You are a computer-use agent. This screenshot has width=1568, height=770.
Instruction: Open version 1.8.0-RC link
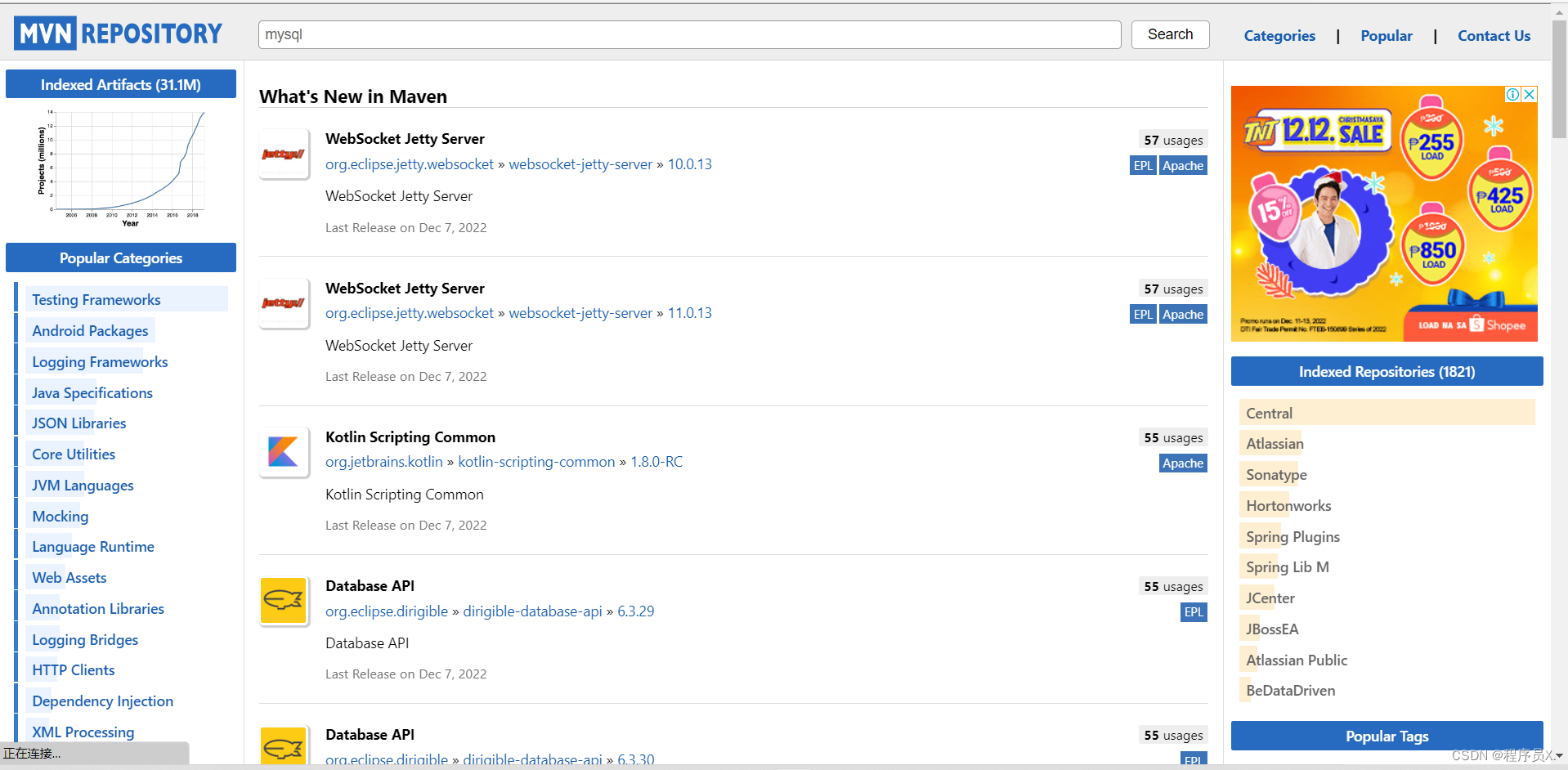(x=656, y=462)
